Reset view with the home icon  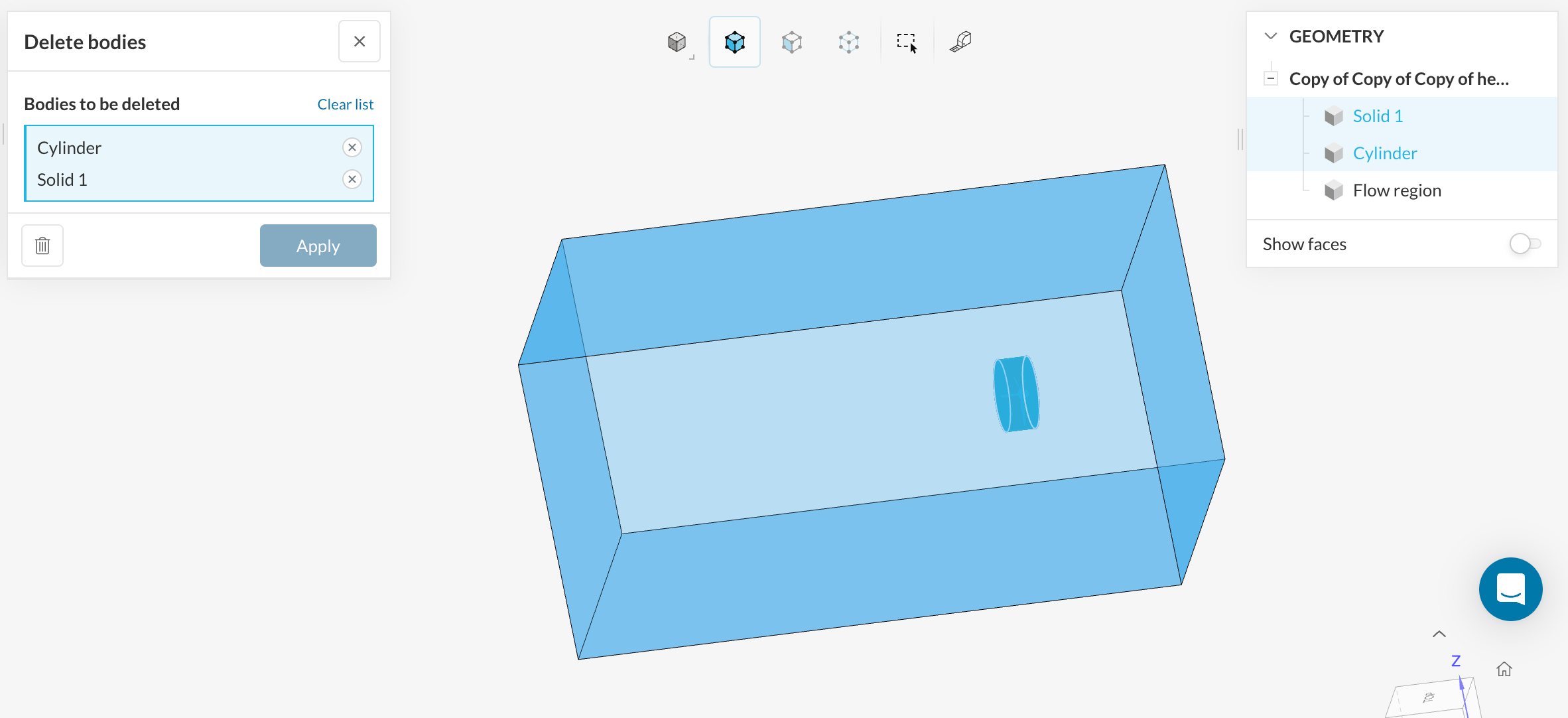[x=1504, y=669]
